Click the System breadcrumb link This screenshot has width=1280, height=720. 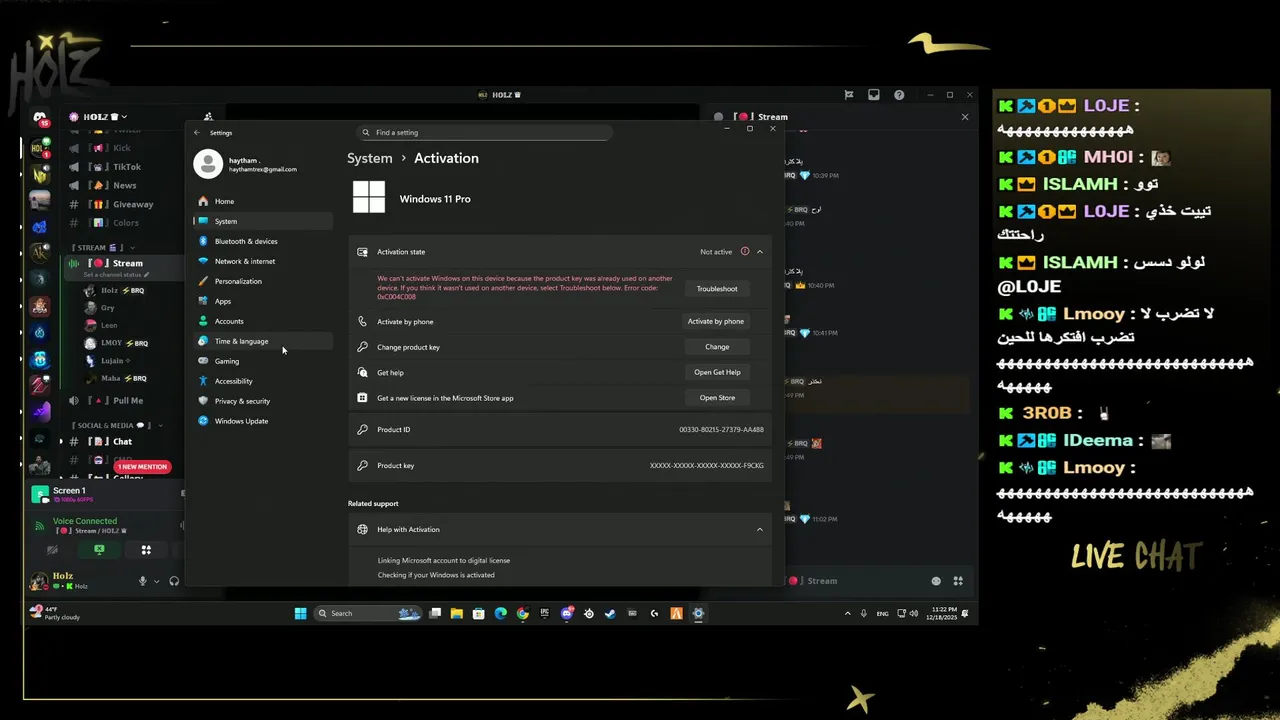click(x=369, y=158)
